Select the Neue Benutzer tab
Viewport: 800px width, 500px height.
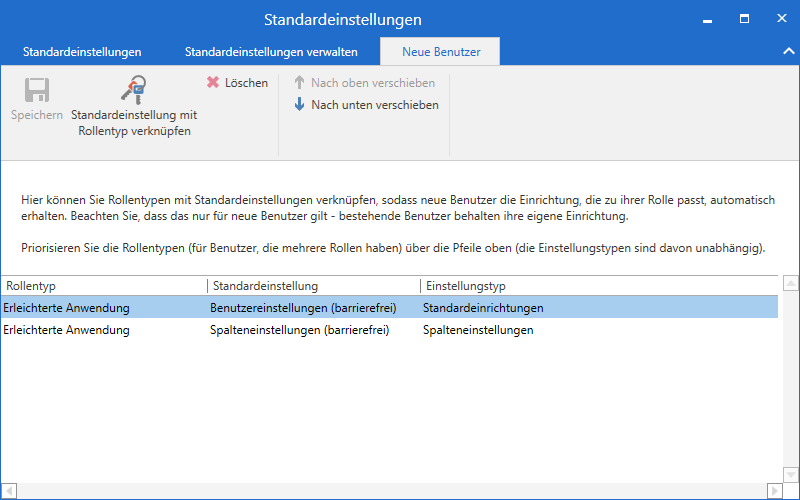(x=440, y=51)
